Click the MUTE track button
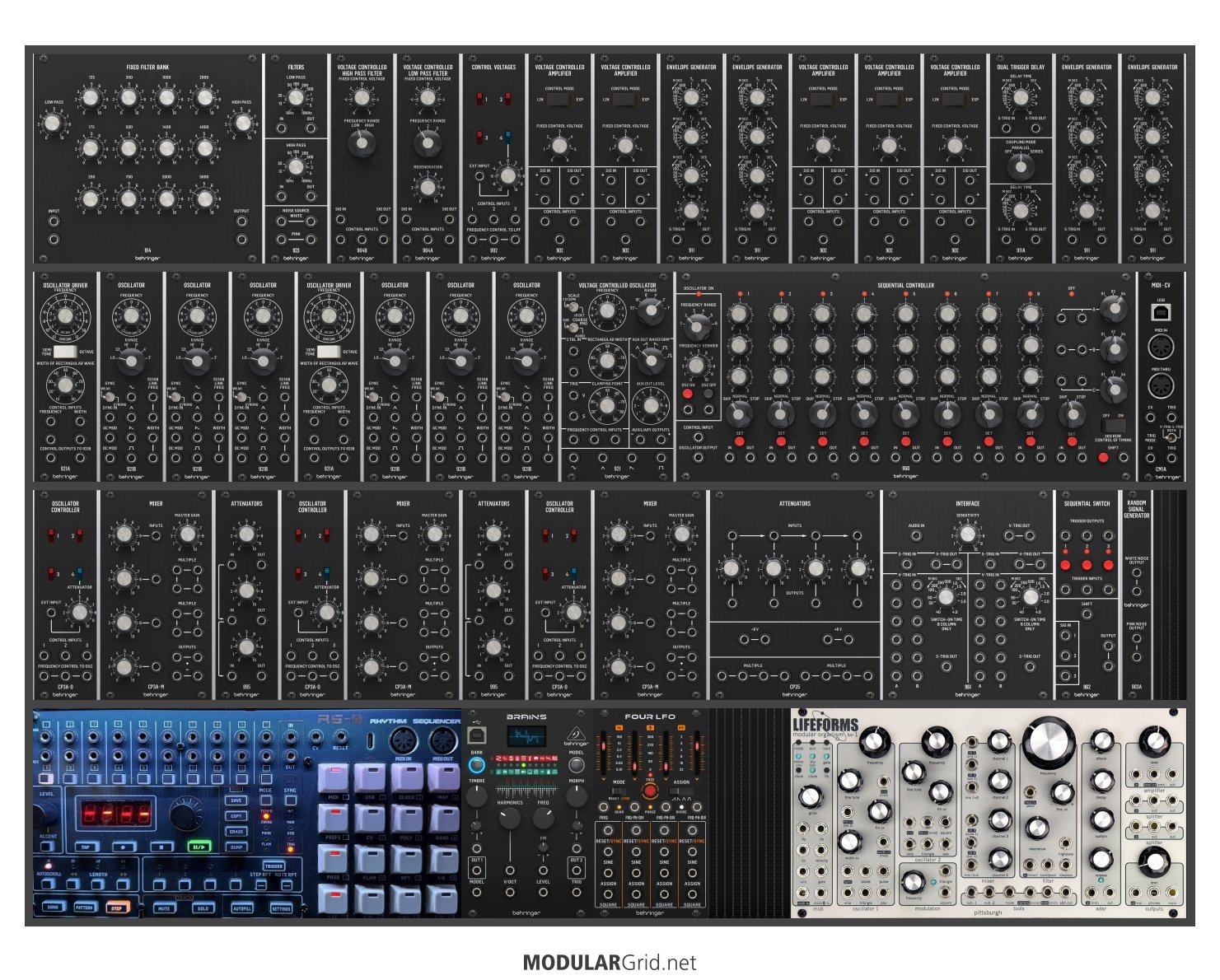The width and height of the screenshot is (1220, 980). pos(164,908)
